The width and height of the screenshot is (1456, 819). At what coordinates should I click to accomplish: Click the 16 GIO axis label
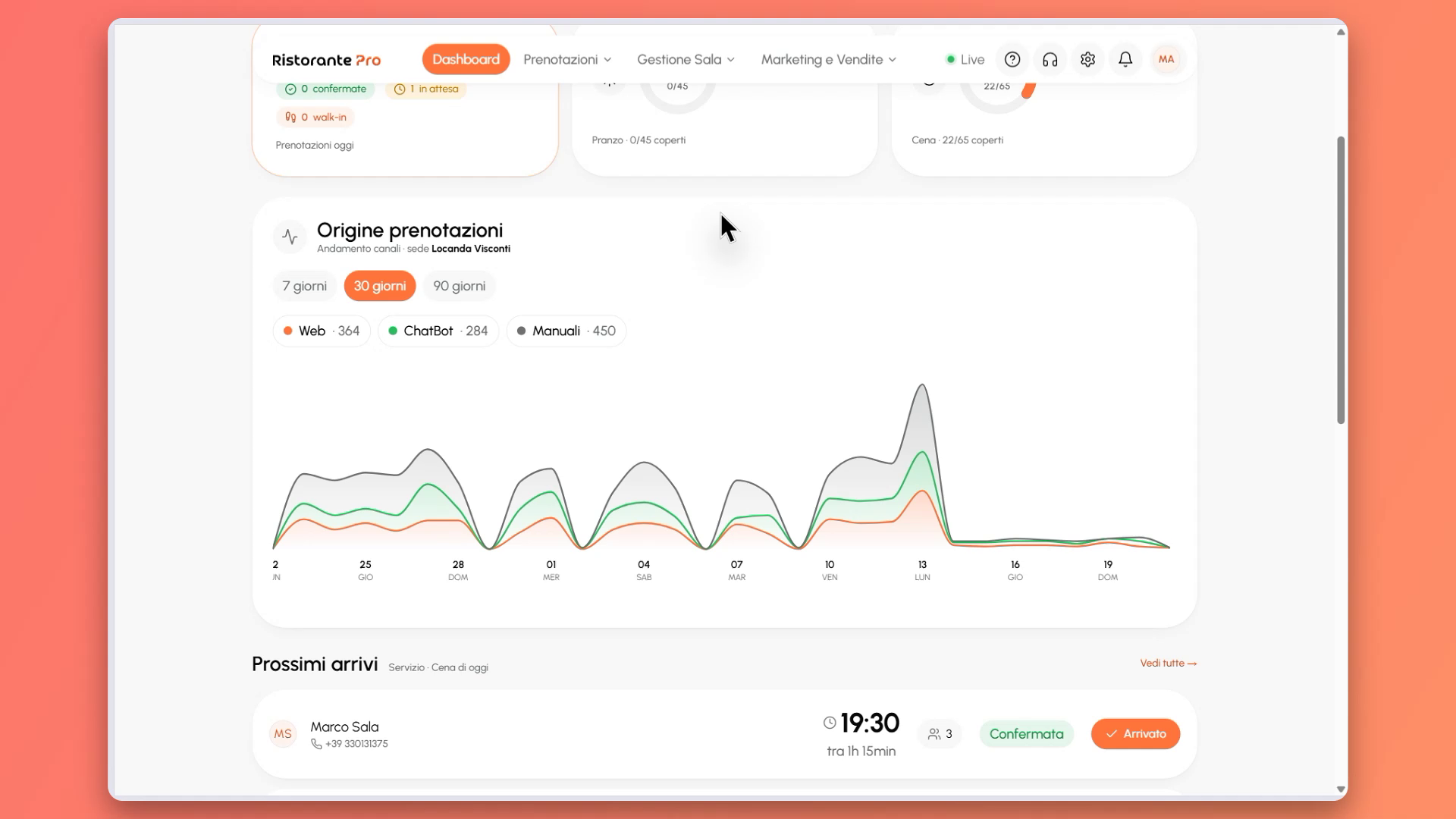pyautogui.click(x=1015, y=570)
